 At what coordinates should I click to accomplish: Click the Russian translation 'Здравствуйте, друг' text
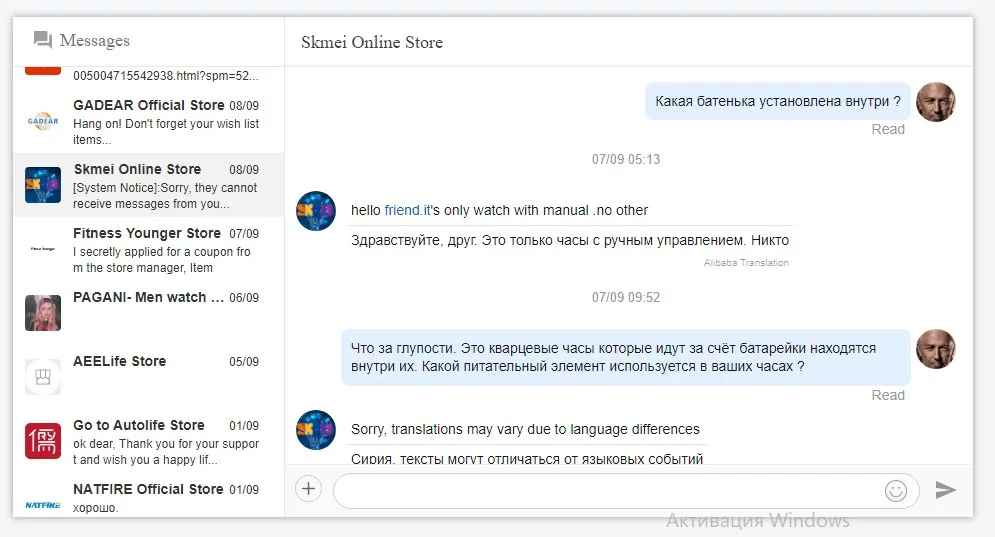(570, 241)
